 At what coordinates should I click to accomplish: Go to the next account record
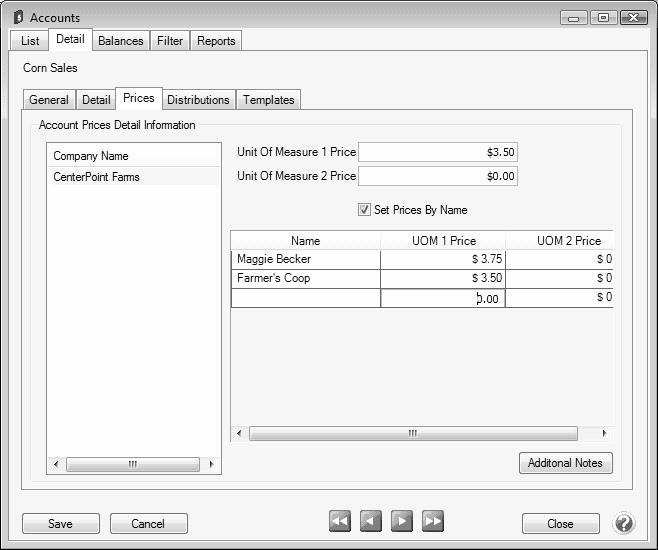click(x=401, y=521)
